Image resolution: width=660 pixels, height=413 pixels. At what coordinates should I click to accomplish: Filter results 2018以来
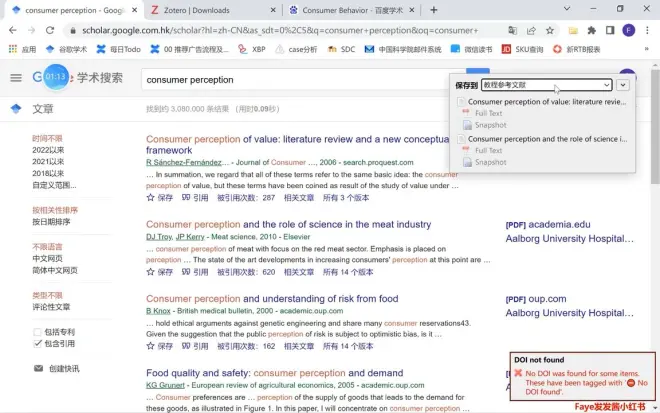tap(48, 173)
